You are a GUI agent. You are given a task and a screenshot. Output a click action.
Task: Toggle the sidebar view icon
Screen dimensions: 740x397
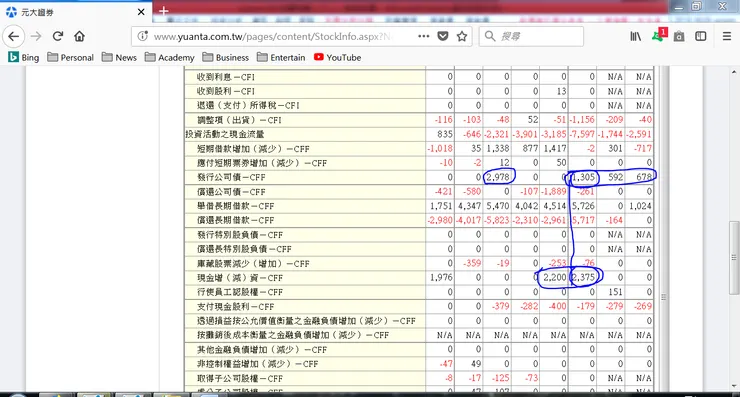701,36
